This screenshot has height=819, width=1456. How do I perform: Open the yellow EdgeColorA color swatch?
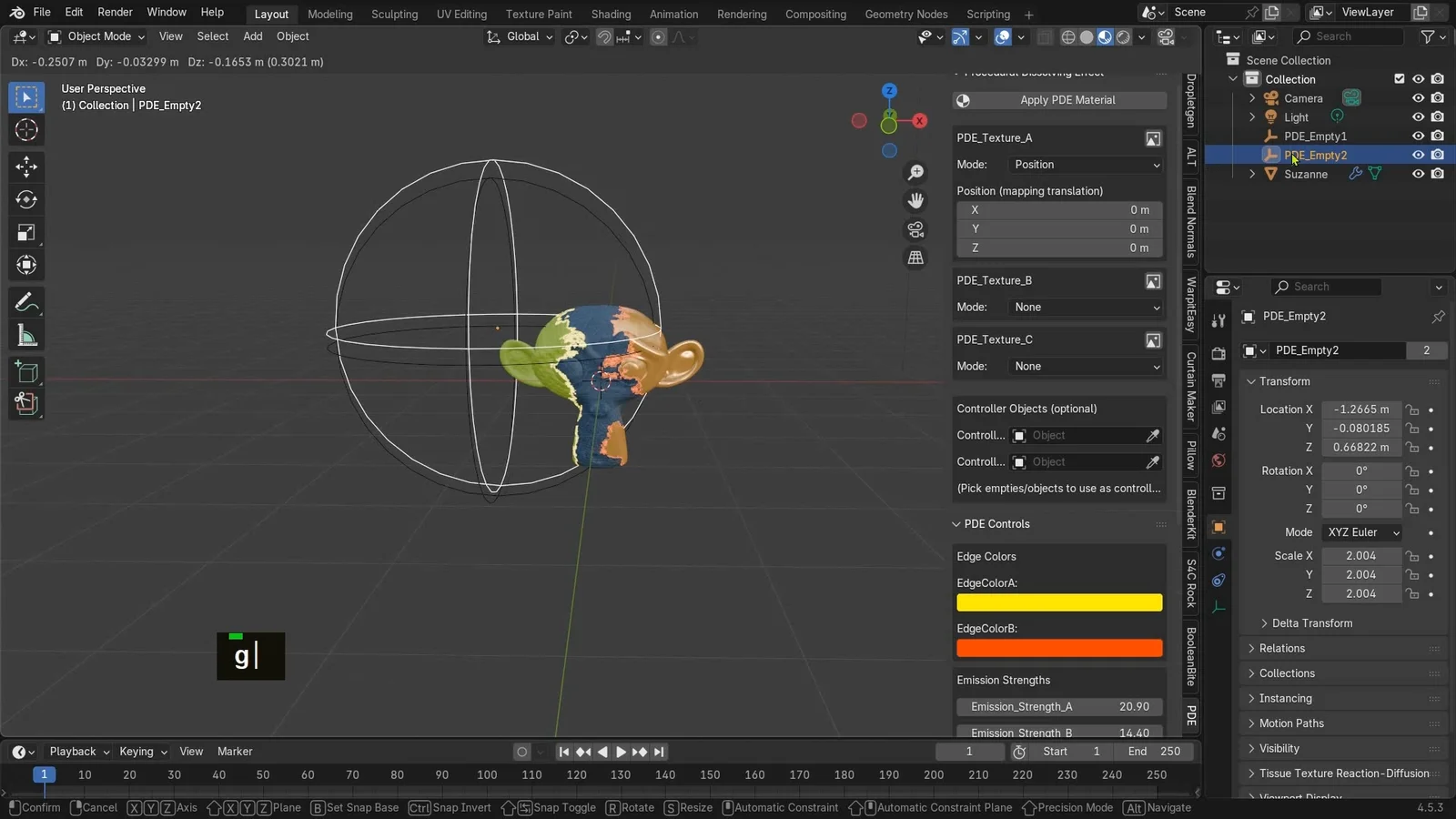click(x=1059, y=602)
